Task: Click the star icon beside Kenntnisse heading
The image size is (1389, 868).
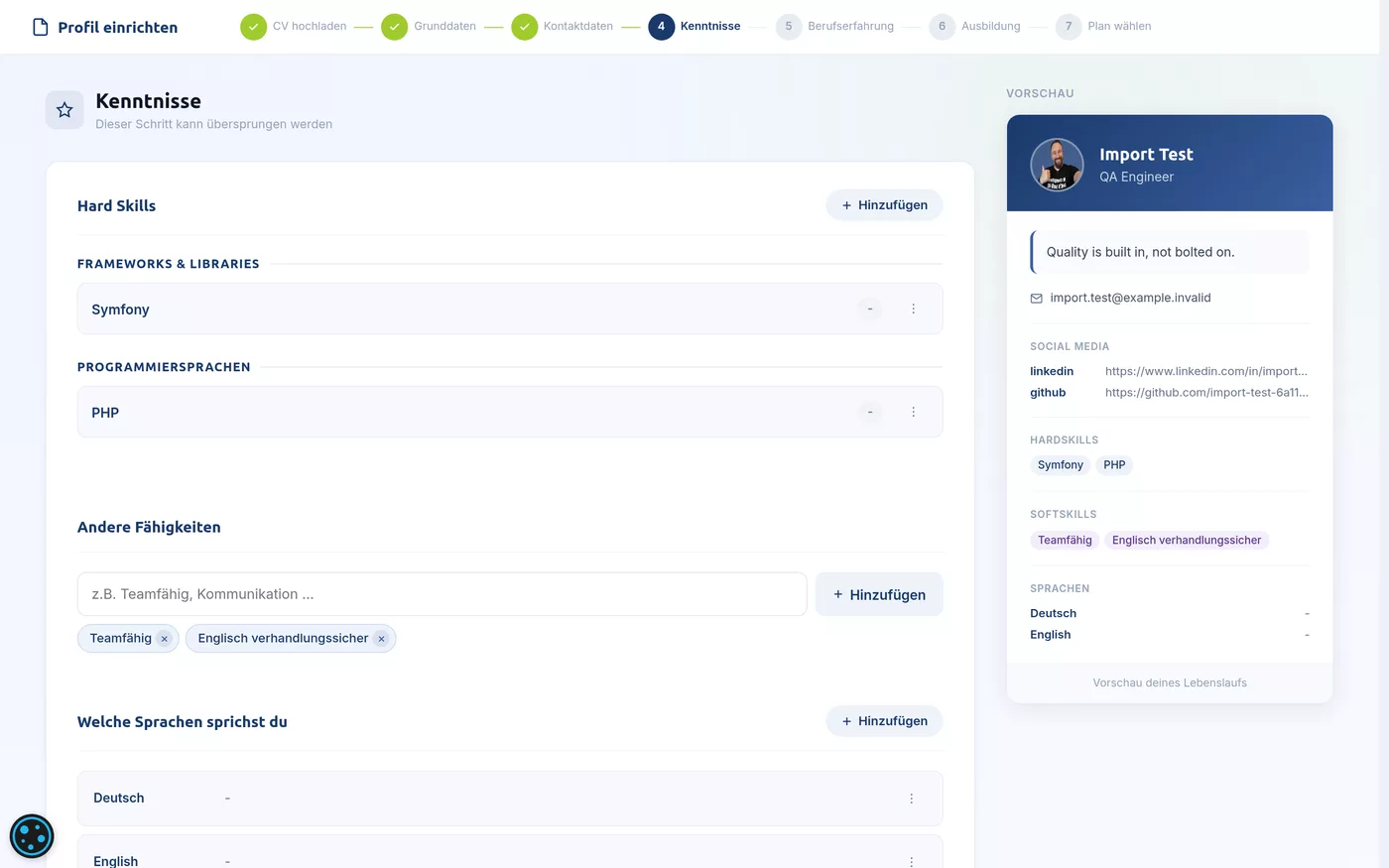Action: (64, 110)
